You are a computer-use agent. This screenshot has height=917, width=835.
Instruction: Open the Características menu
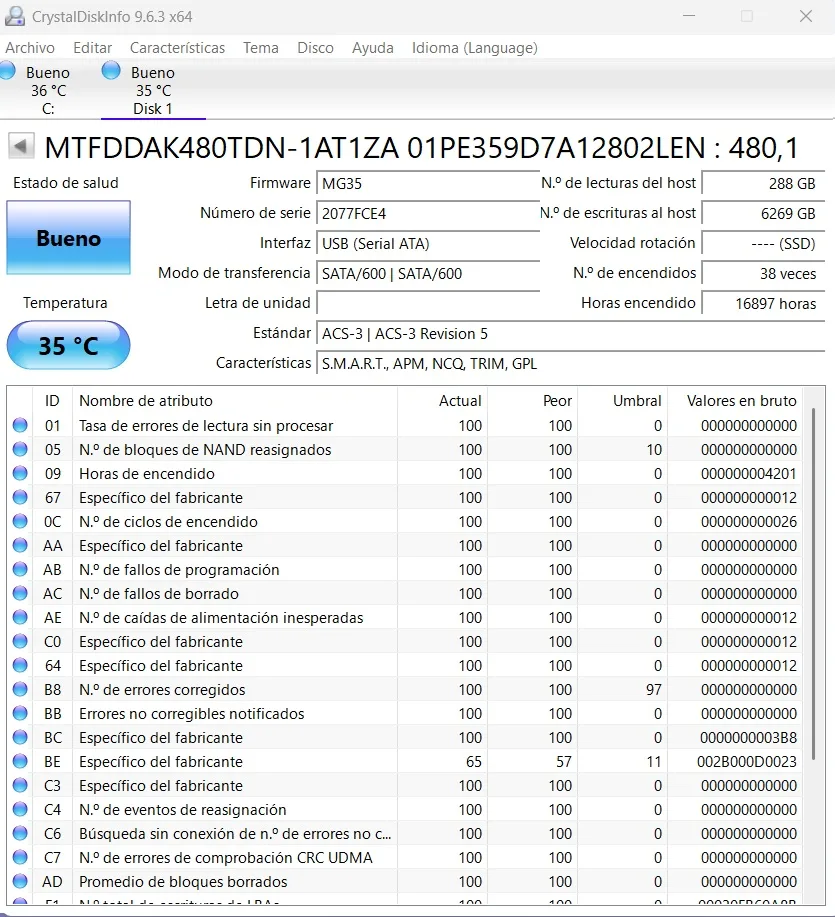click(177, 48)
